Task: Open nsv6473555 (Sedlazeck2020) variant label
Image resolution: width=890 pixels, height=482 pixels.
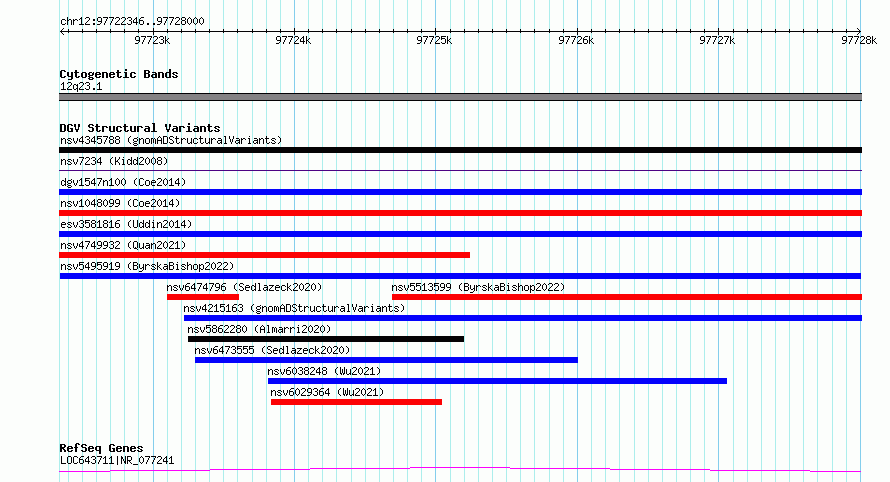Action: click(x=272, y=350)
